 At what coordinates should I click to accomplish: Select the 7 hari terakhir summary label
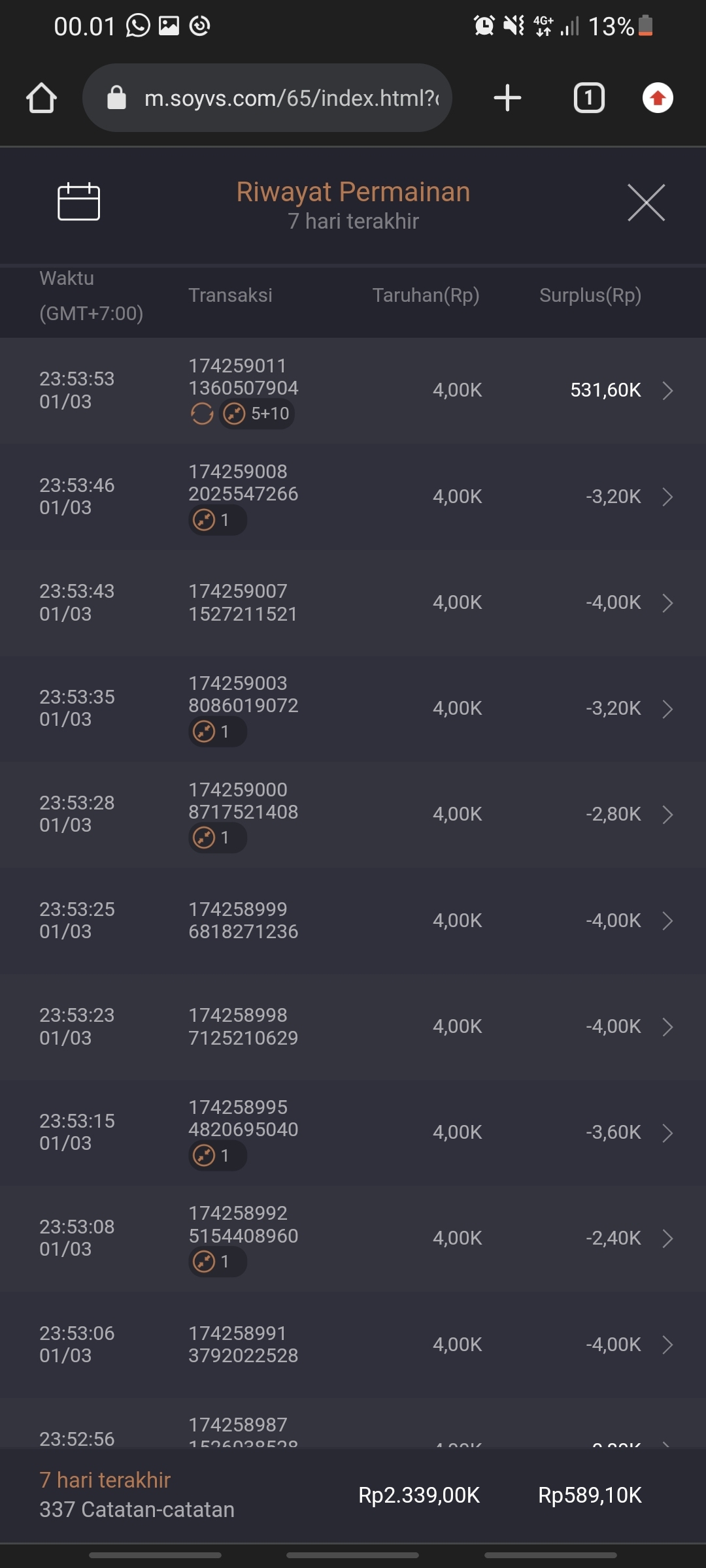(105, 1480)
